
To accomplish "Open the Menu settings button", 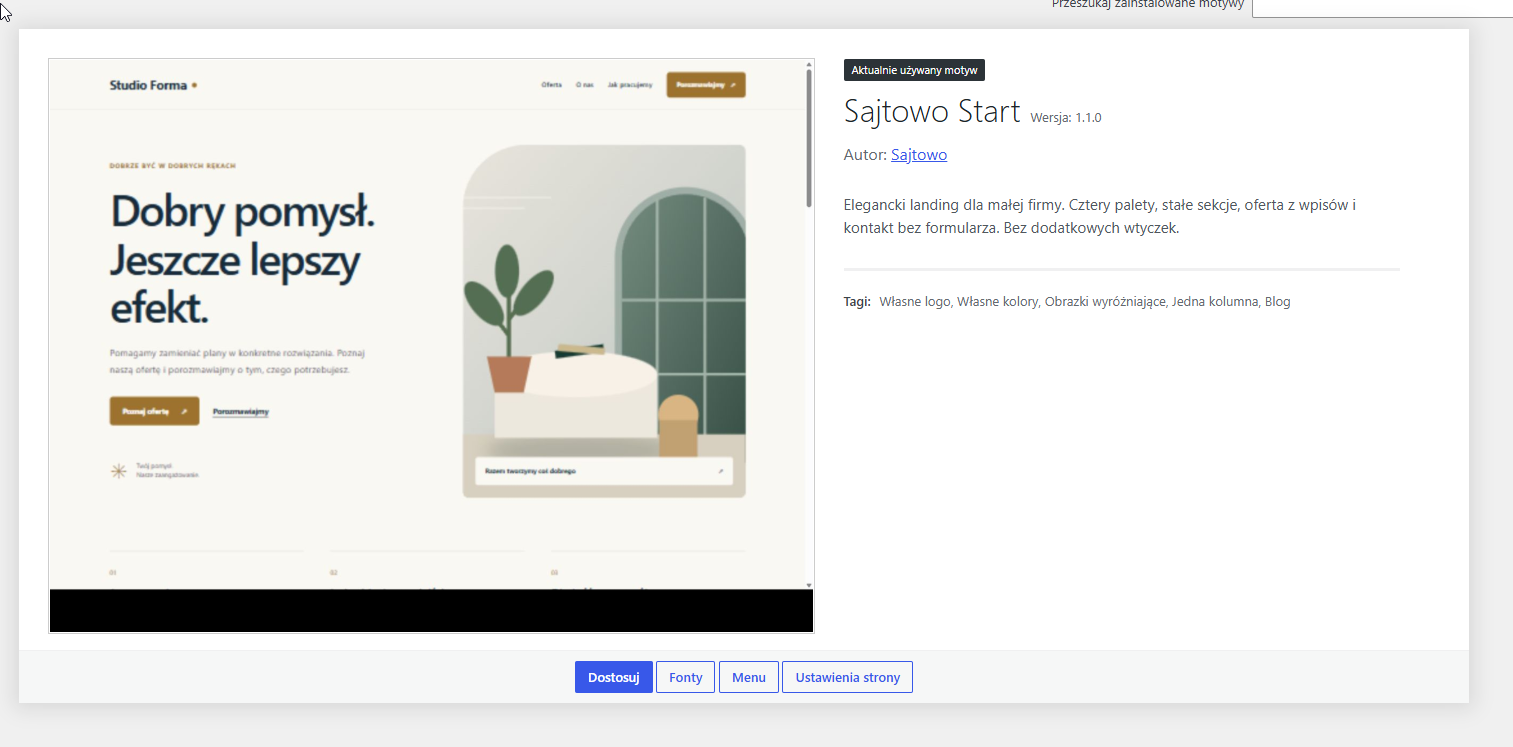I will tap(748, 677).
